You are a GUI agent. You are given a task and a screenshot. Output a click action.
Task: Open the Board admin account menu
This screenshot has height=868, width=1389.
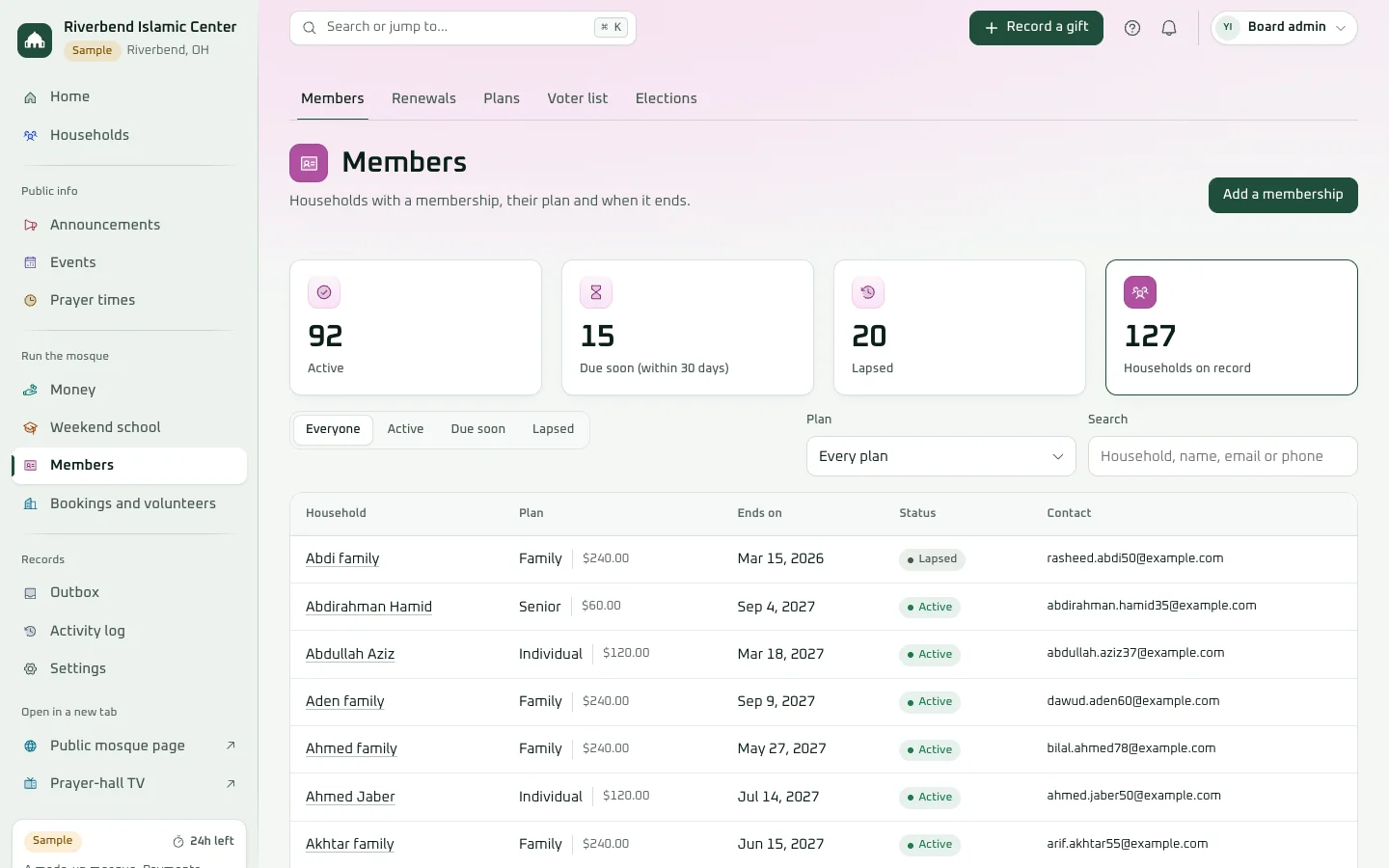pos(1284,28)
